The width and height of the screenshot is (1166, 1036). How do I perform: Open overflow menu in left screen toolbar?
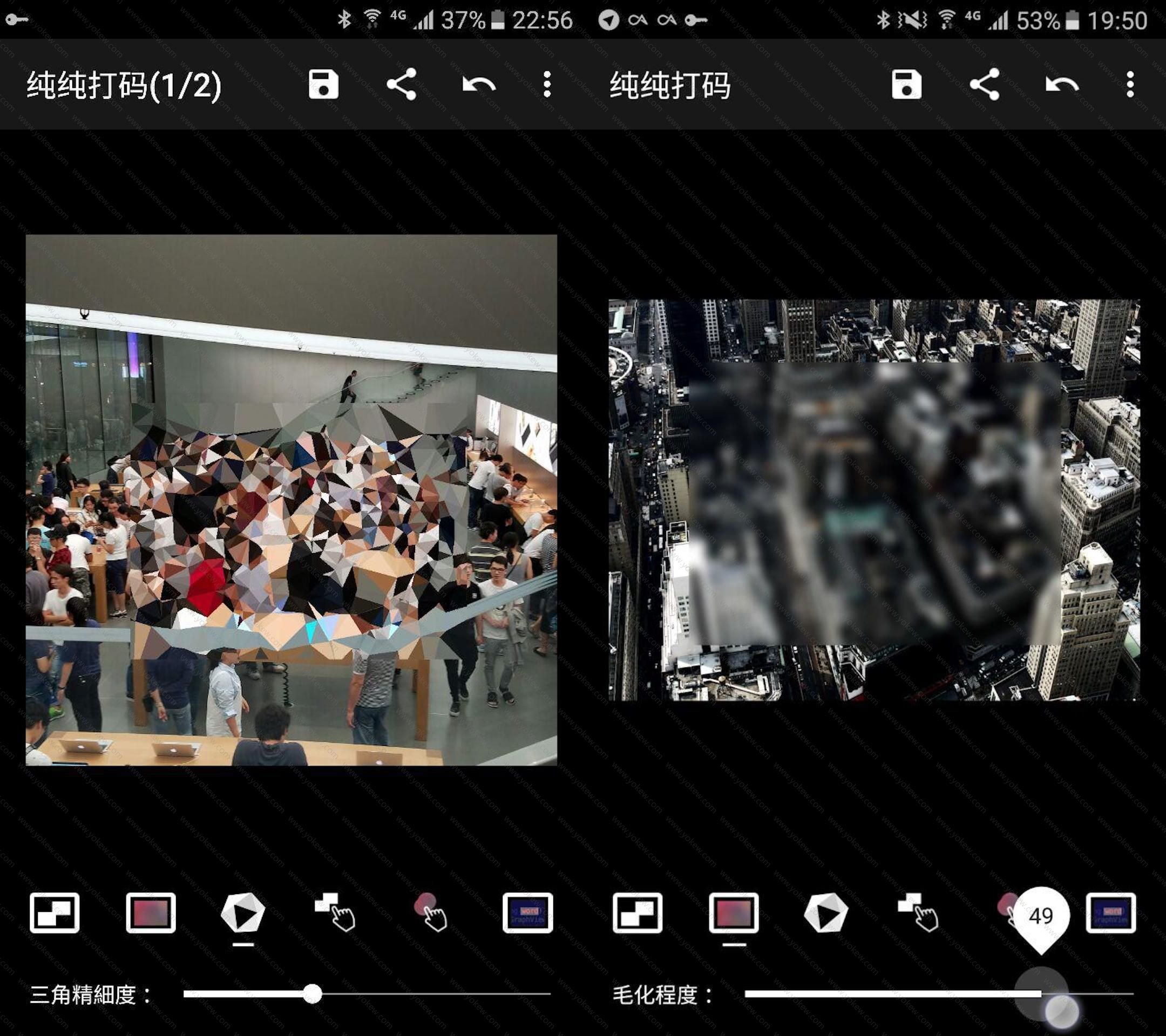tap(546, 85)
